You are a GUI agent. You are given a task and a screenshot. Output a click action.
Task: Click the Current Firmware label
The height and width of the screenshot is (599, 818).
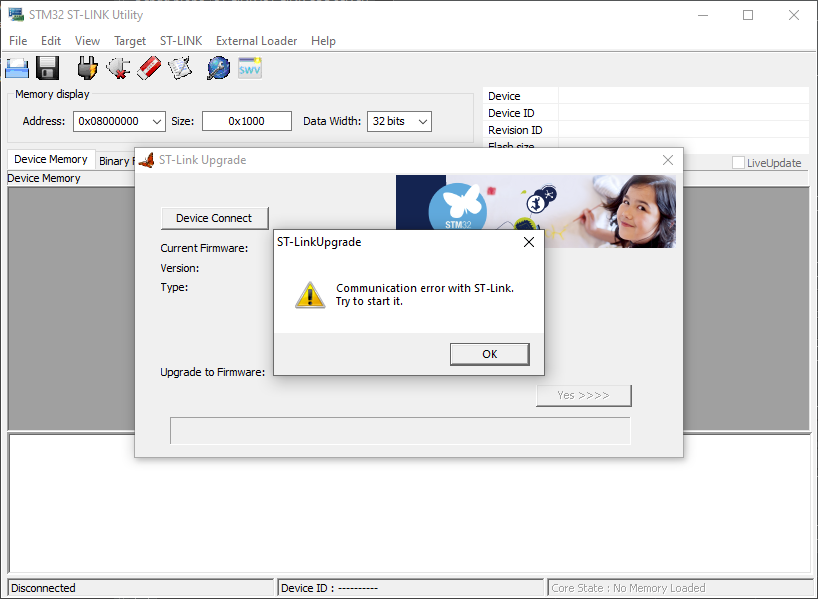click(x=204, y=248)
